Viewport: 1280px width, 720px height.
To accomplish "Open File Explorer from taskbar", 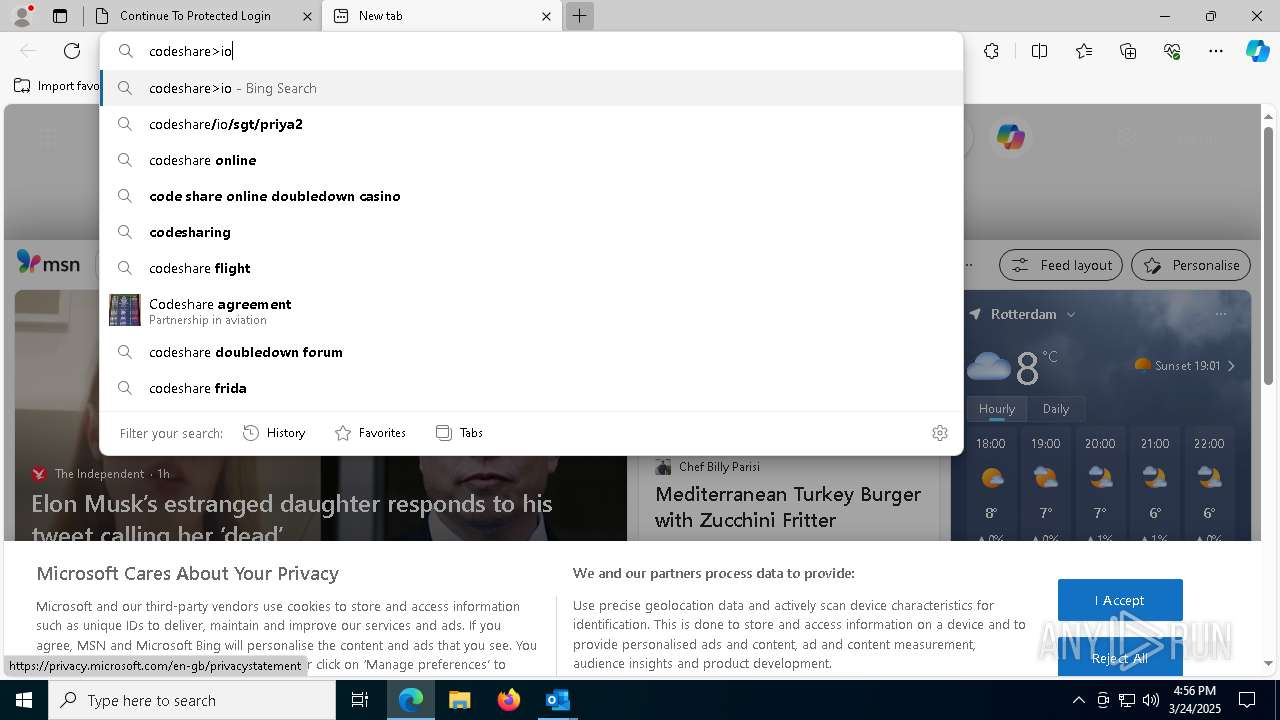I will [x=459, y=700].
